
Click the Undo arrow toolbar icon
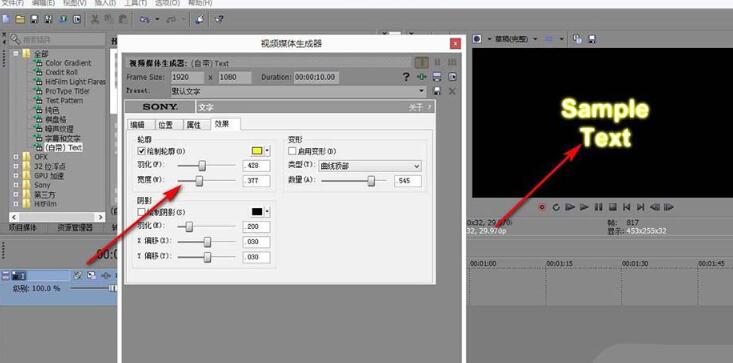(144, 19)
